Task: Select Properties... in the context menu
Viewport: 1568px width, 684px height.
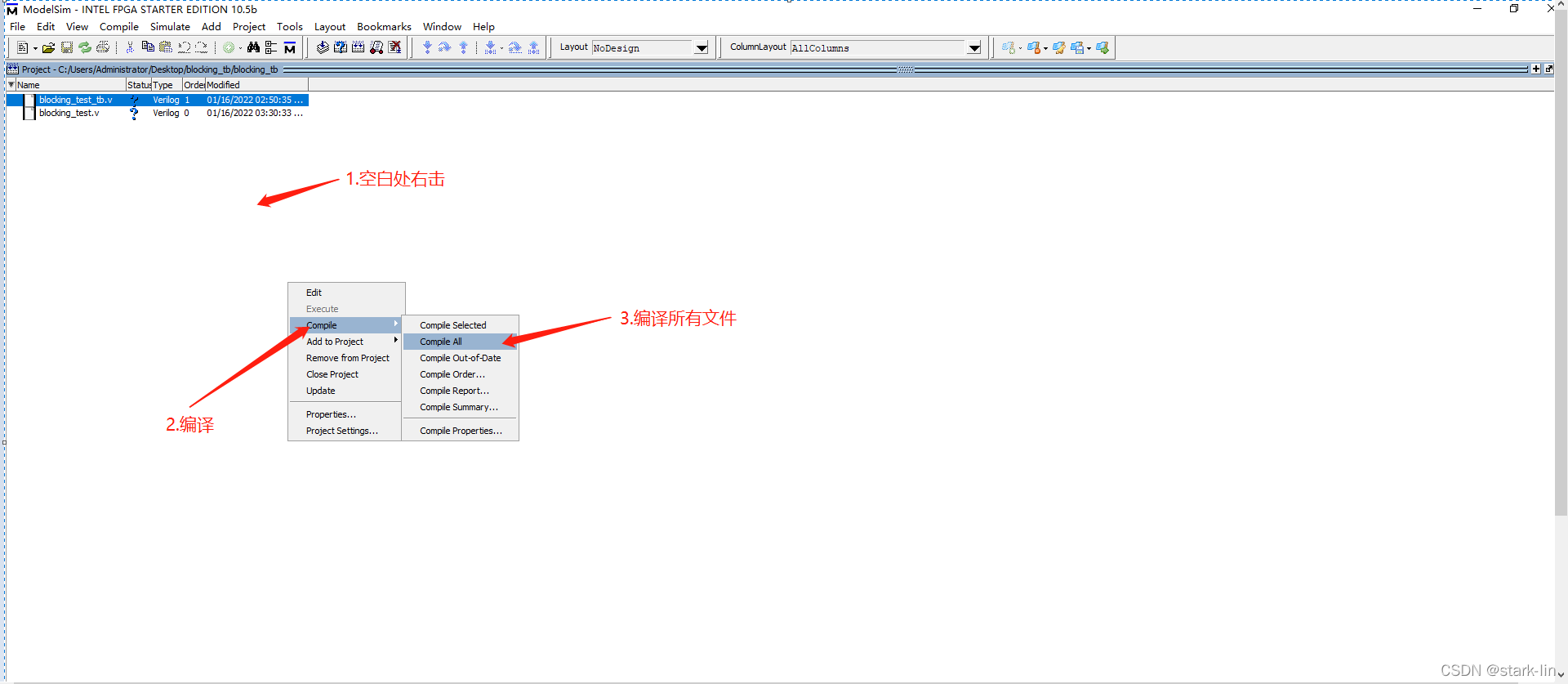Action: [x=346, y=414]
